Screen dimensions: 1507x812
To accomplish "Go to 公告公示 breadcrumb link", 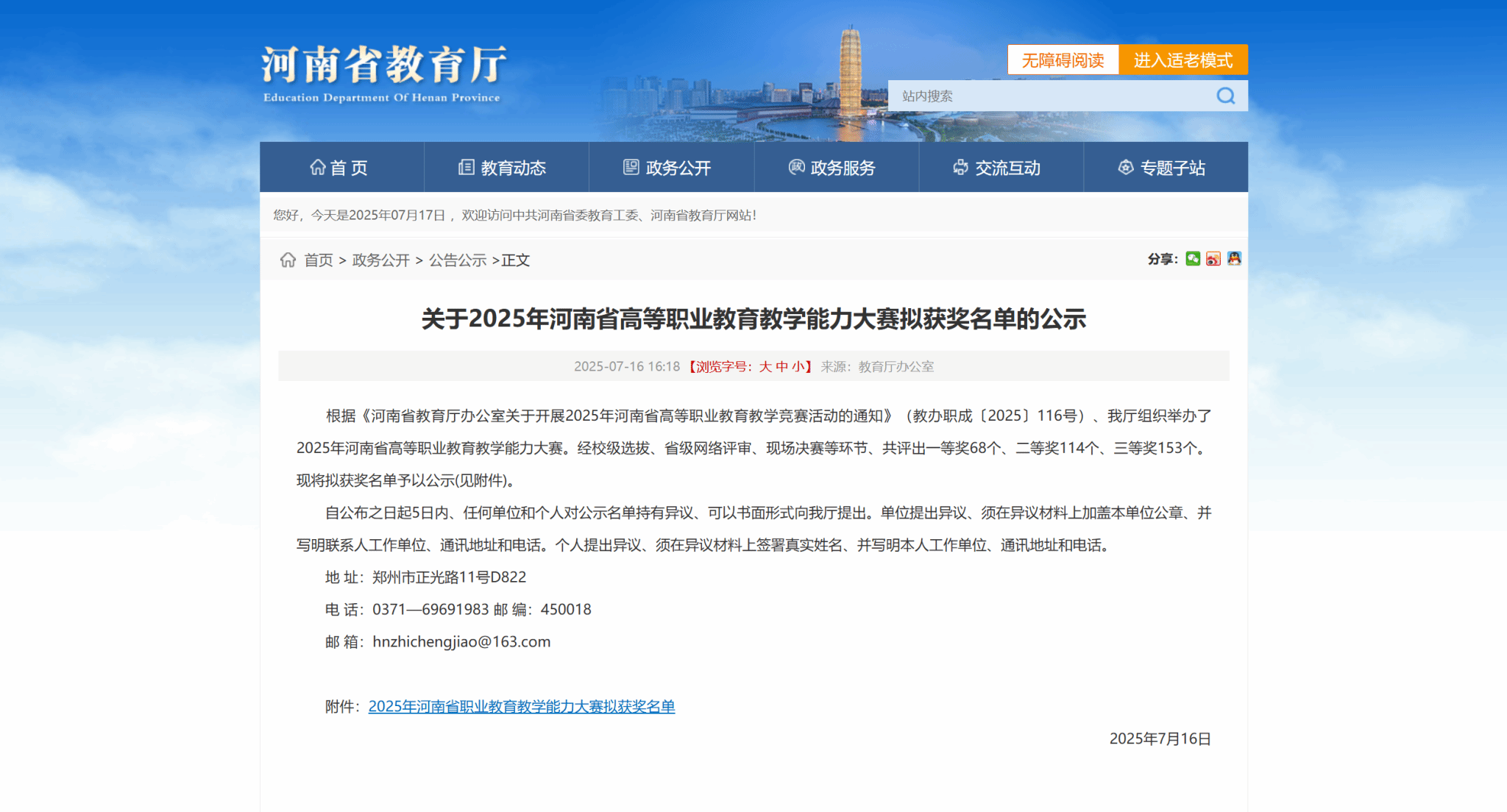I will 458,260.
